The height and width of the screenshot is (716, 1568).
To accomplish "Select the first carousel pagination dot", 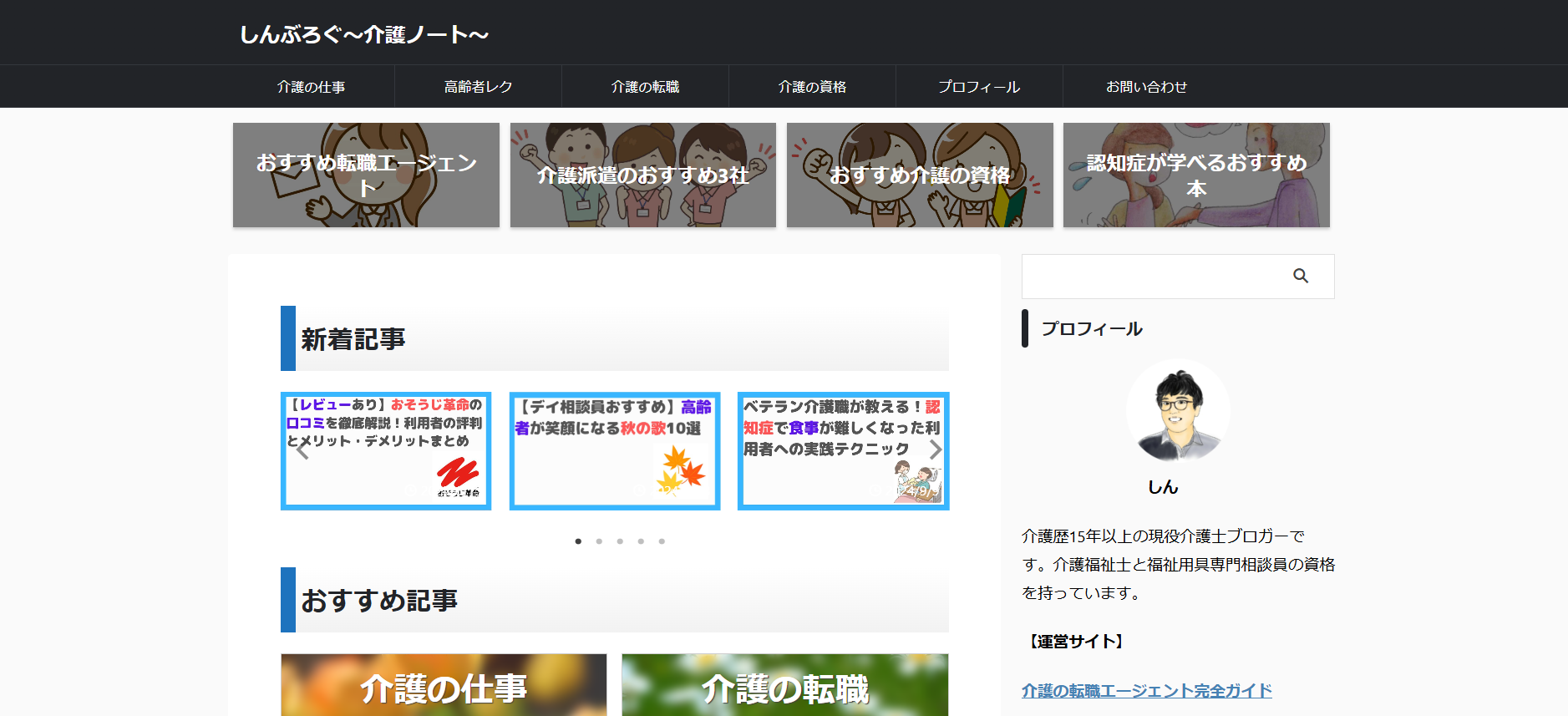I will tap(578, 541).
